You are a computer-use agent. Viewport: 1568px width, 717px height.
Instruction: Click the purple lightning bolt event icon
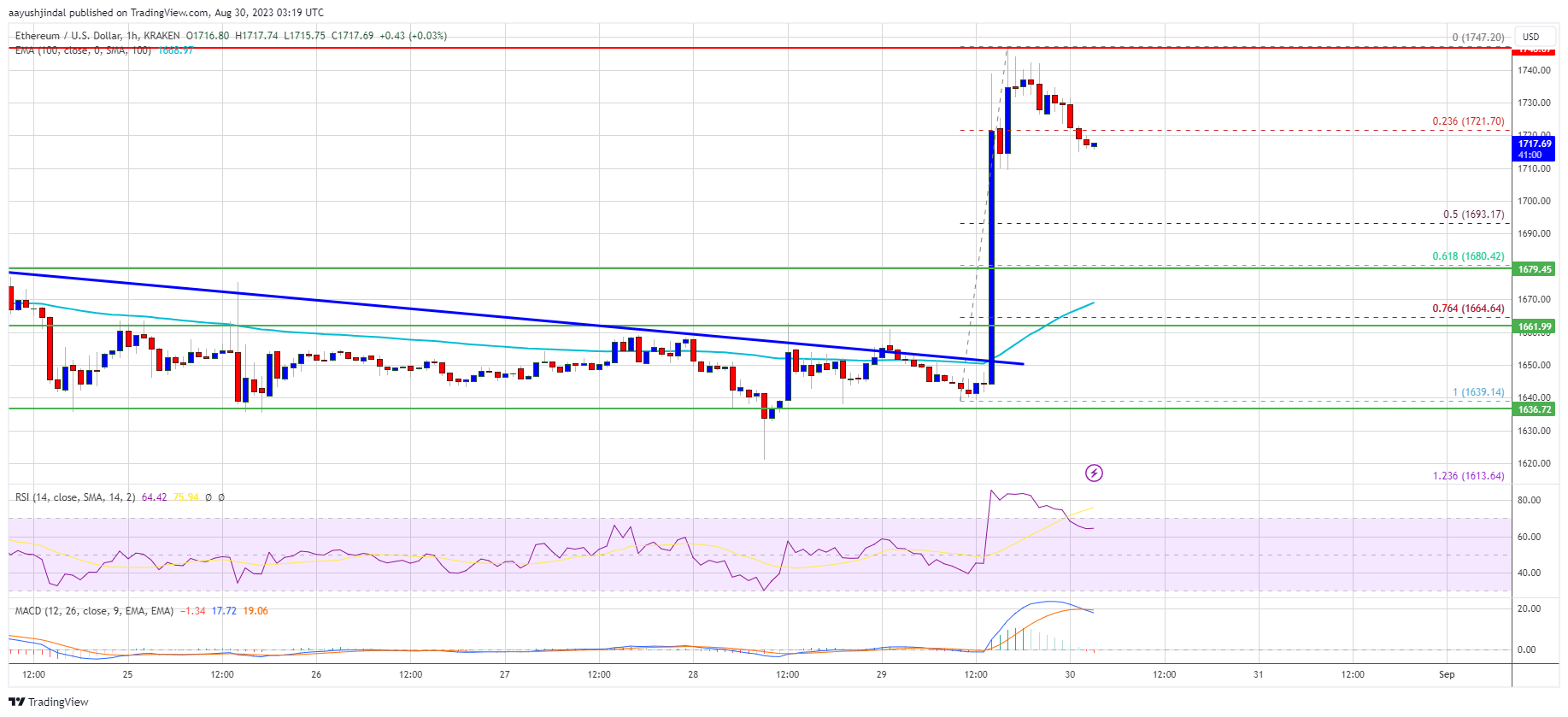click(x=1094, y=473)
